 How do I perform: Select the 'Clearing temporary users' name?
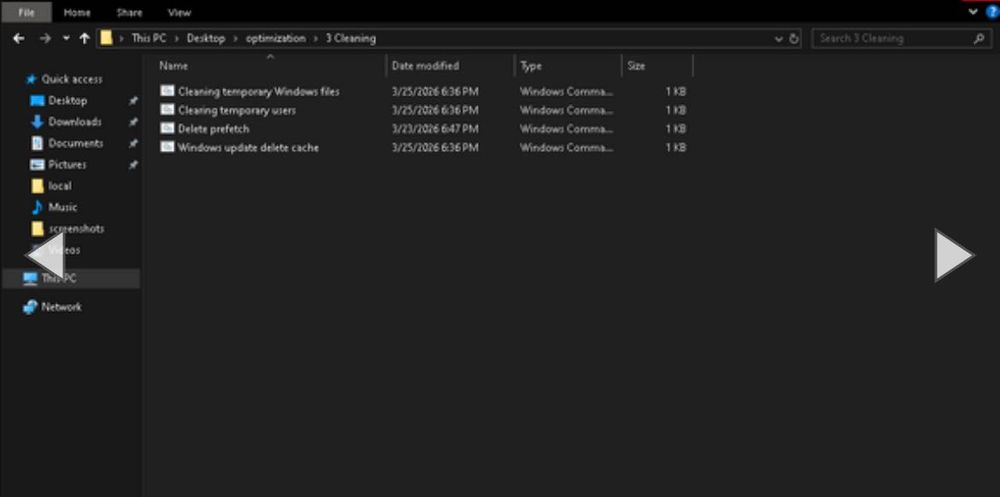(x=237, y=110)
